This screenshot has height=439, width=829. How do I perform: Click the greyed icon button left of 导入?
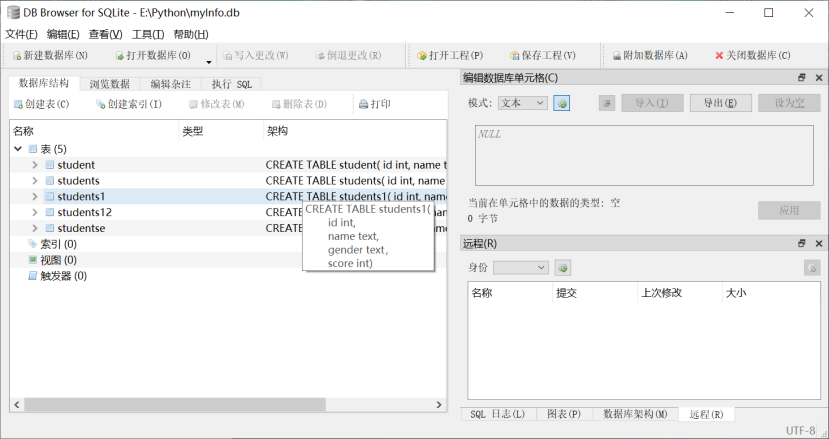click(607, 103)
